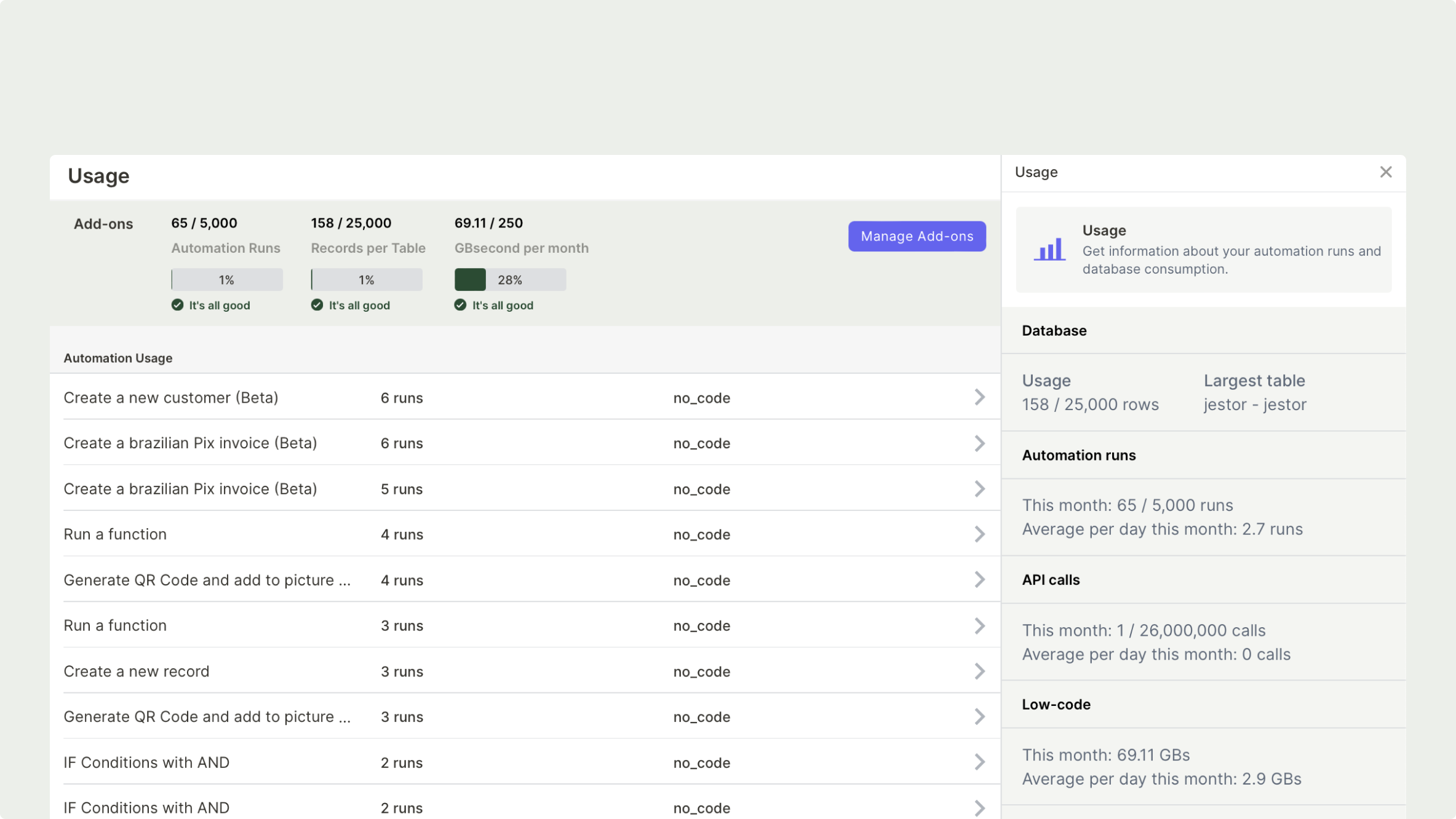This screenshot has width=1456, height=819.
Task: Select the Records per Table 1% bar
Action: coord(367,280)
